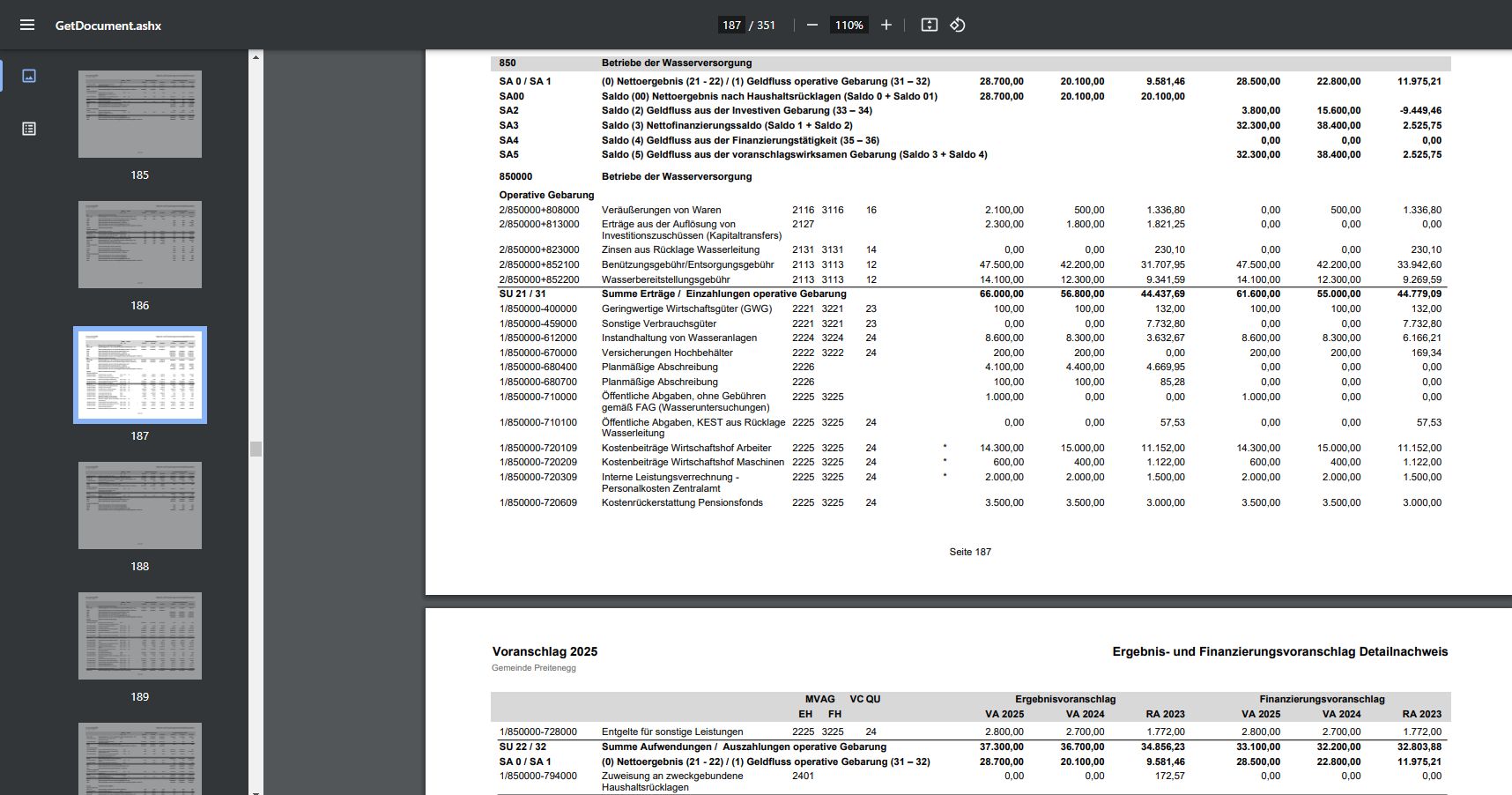1512x795 pixels.
Task: Click the 110% zoom level field
Action: [849, 25]
